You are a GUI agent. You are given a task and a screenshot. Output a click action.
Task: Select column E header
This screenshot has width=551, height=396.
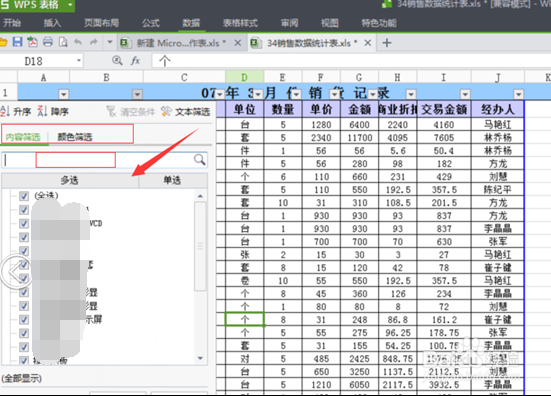tap(283, 77)
